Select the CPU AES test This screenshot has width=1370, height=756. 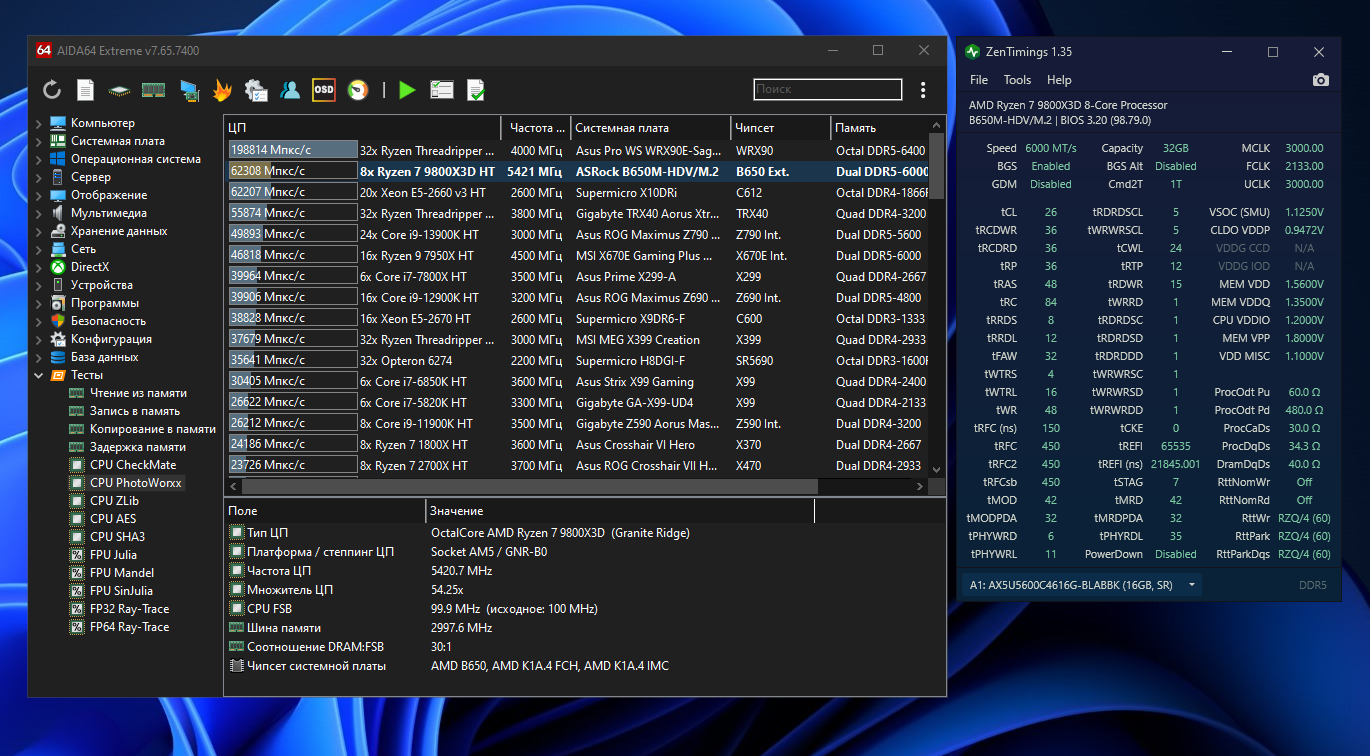pos(113,519)
